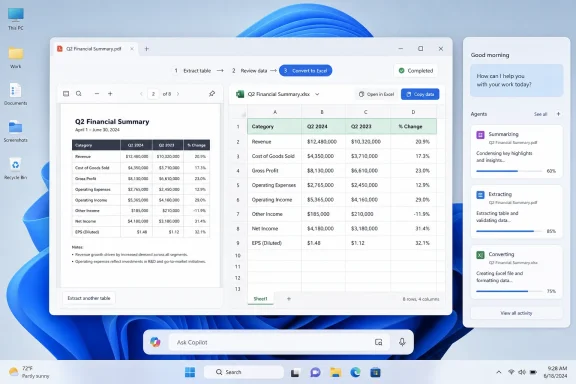The image size is (576, 384).
Task: Click Extract another table button
Action: click(89, 298)
